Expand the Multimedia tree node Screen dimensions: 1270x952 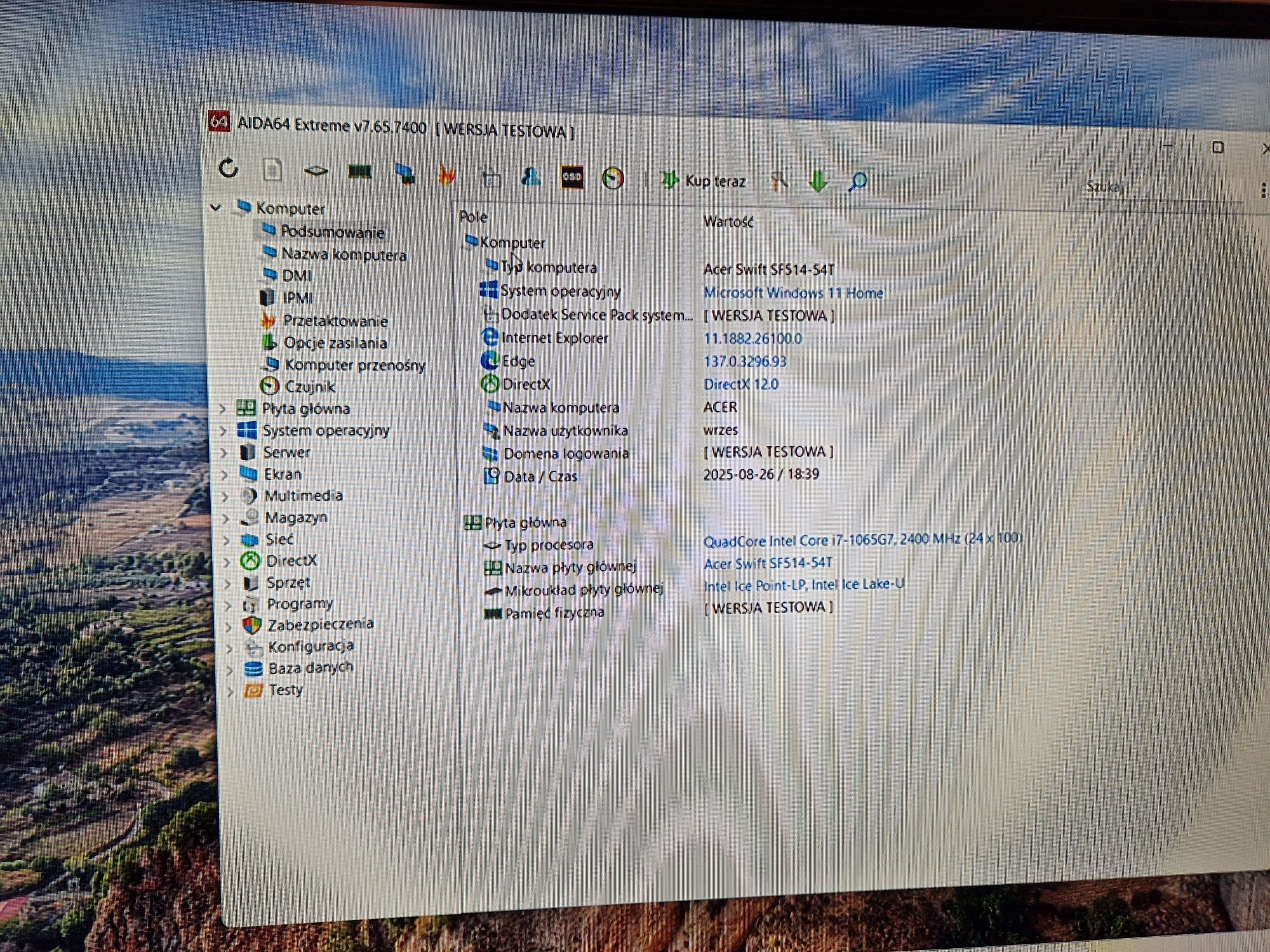click(x=225, y=496)
